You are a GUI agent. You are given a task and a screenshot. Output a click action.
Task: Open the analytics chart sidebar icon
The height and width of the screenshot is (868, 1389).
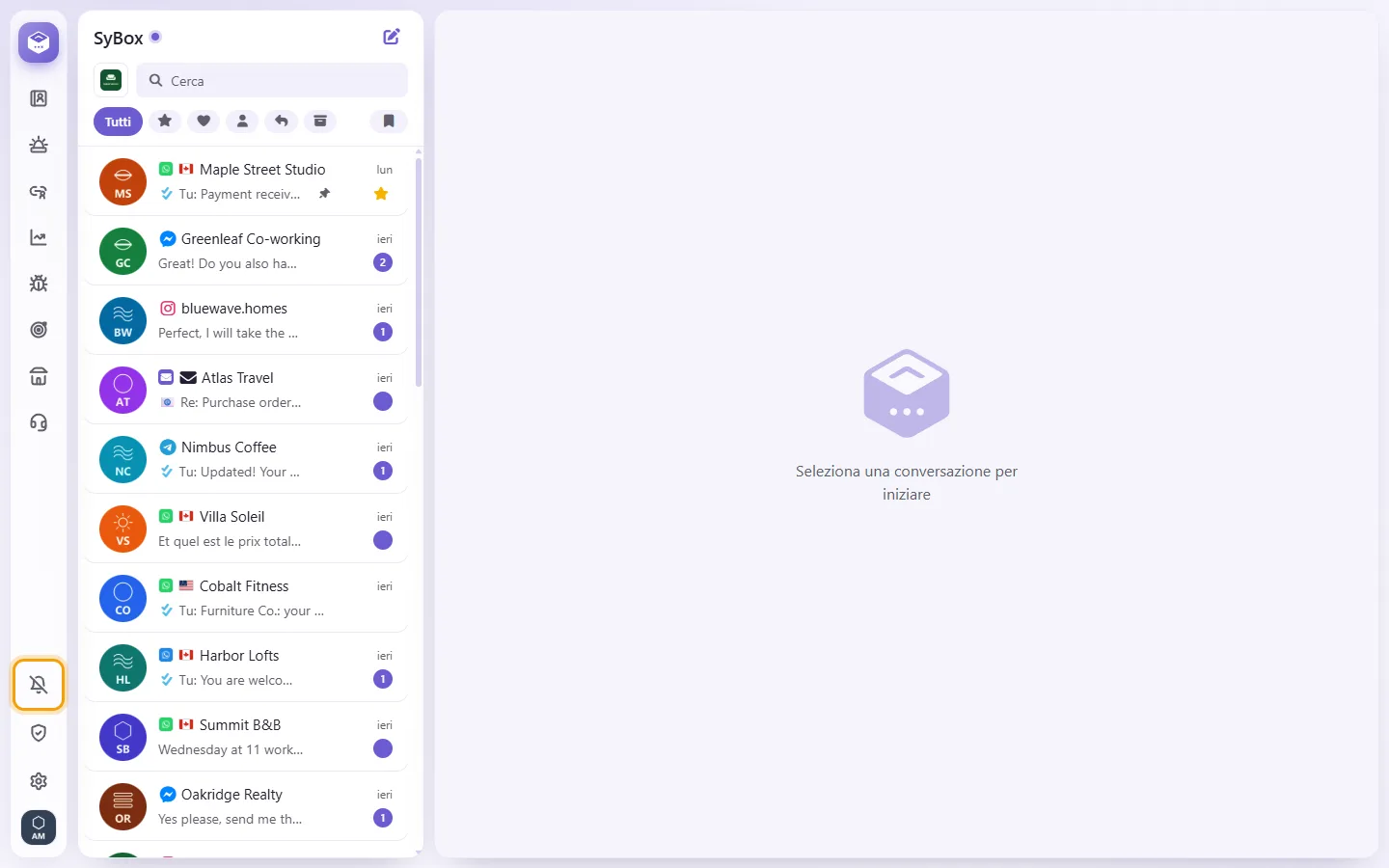pos(39,237)
